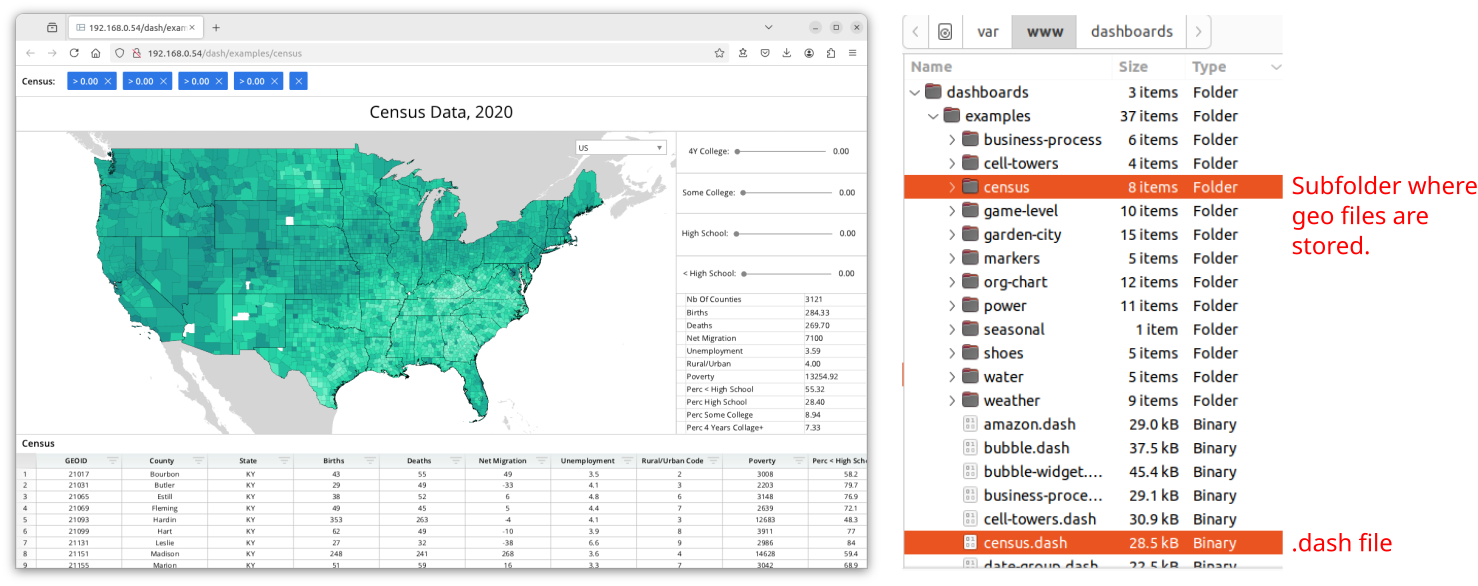This screenshot has width=1478, height=586.
Task: Click the County column filter icon
Action: click(199, 461)
